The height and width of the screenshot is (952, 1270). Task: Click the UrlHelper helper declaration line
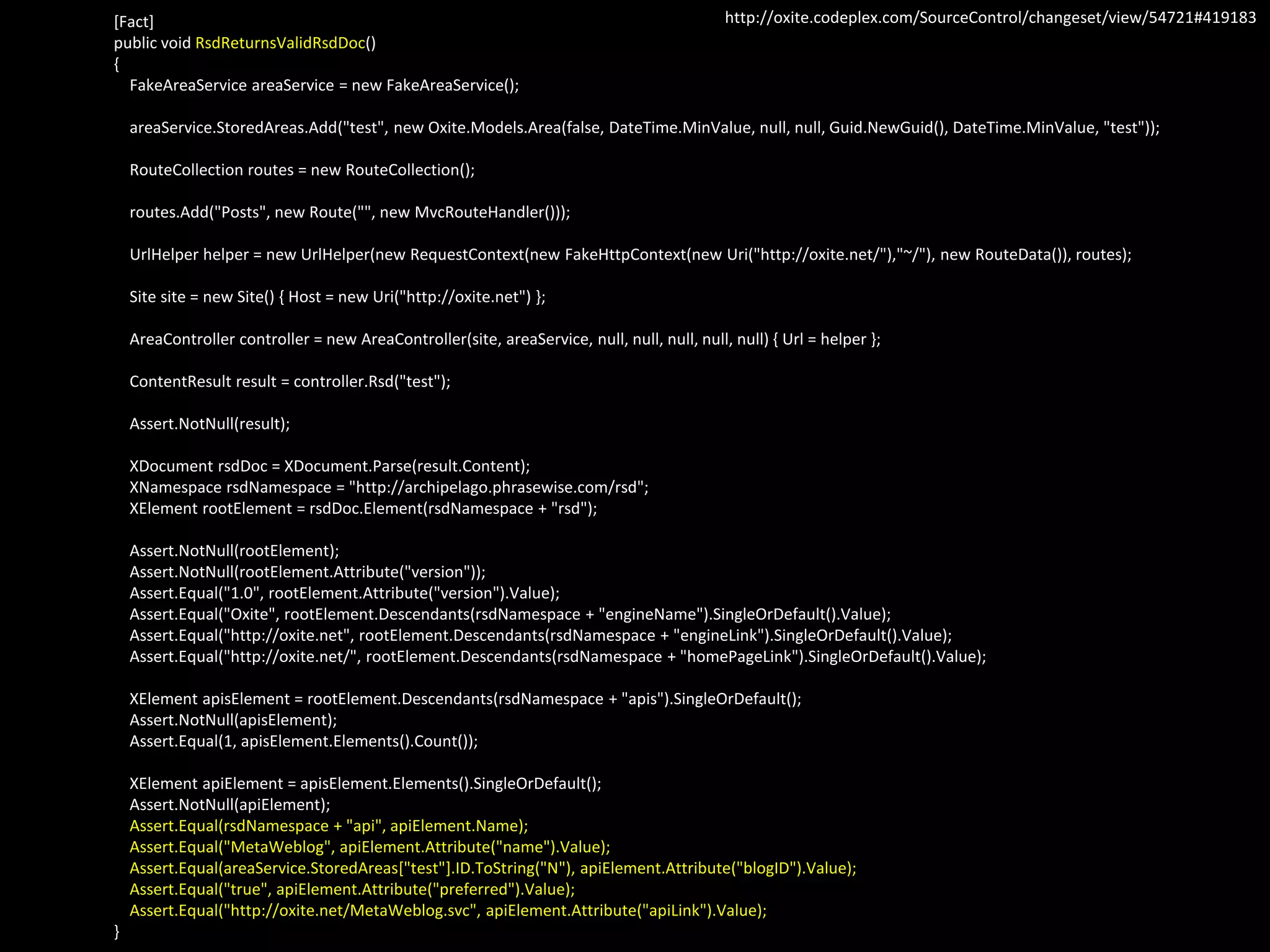(631, 255)
